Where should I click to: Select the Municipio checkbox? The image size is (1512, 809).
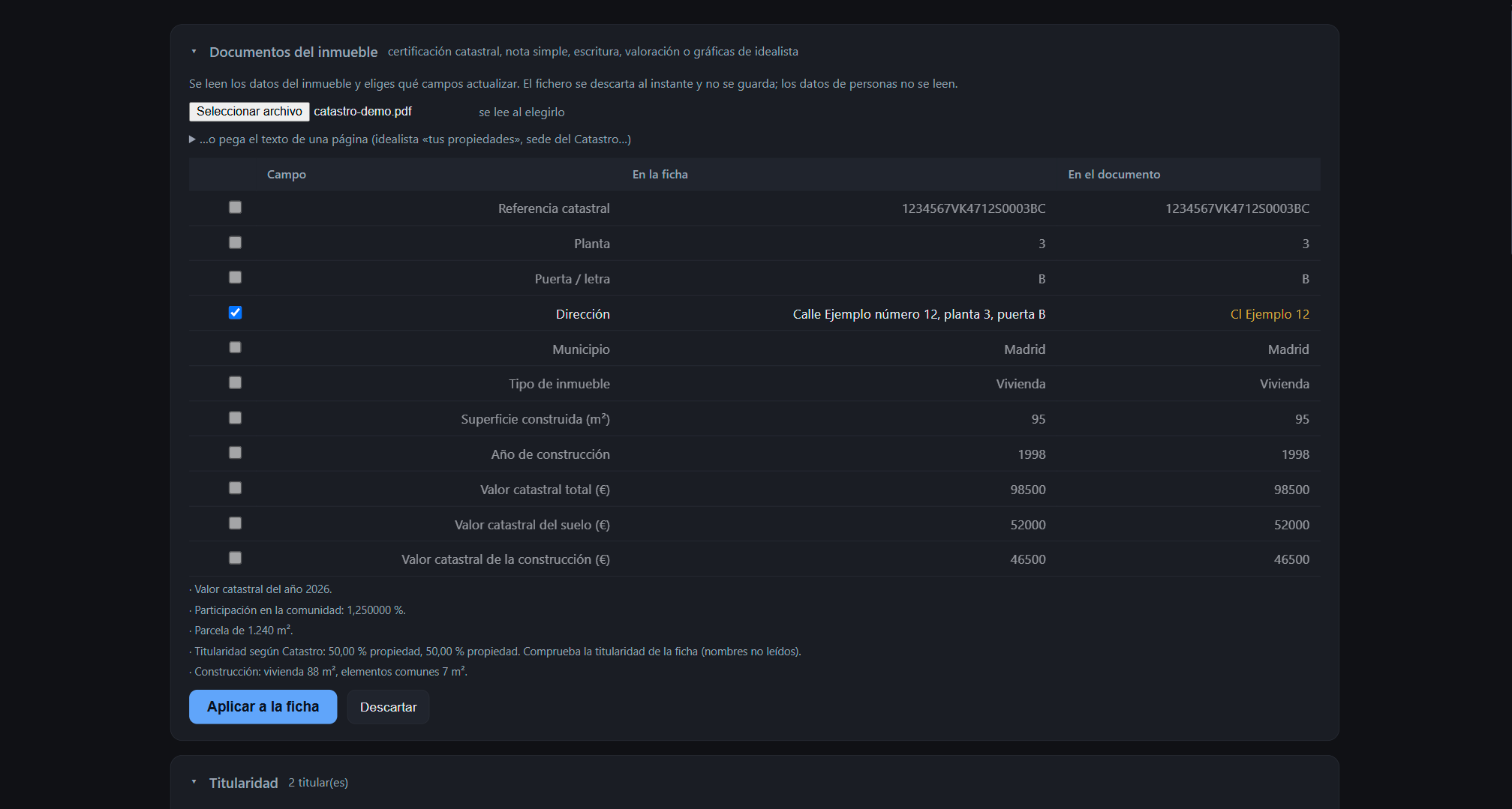235,348
